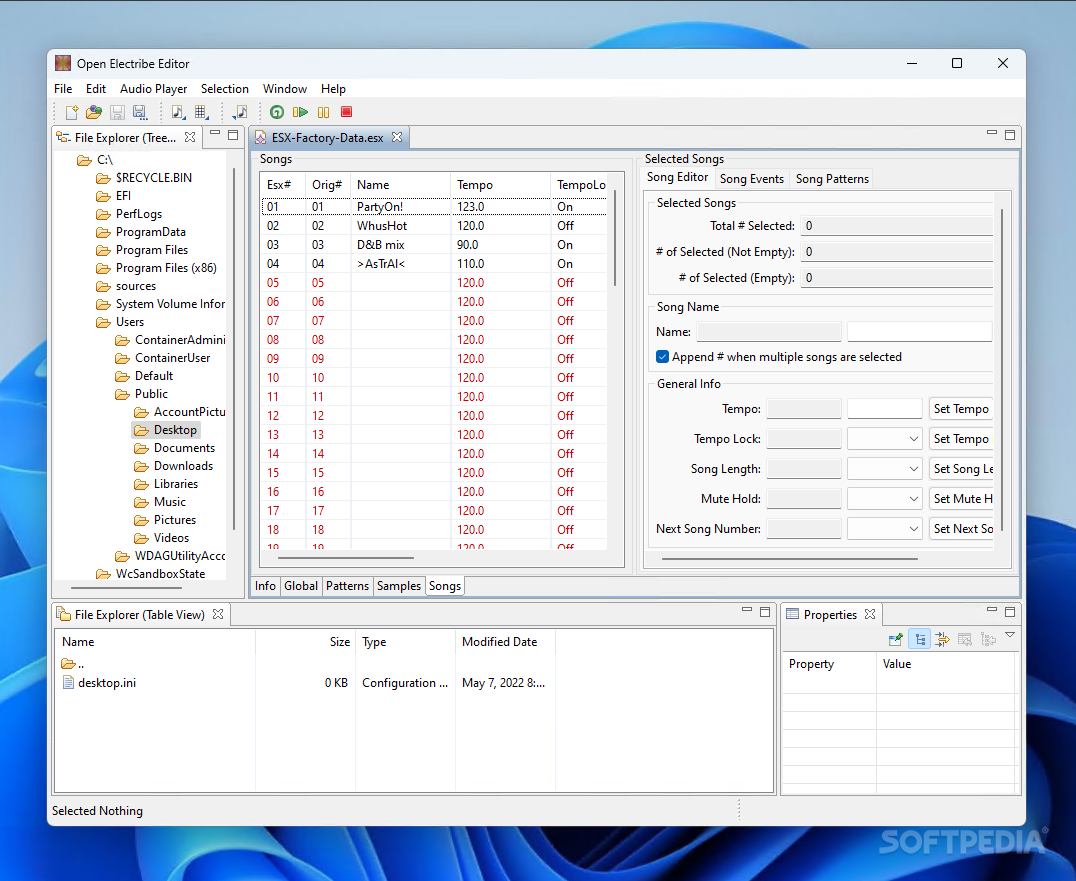Switch to the Samples bottom tab

tap(399, 586)
